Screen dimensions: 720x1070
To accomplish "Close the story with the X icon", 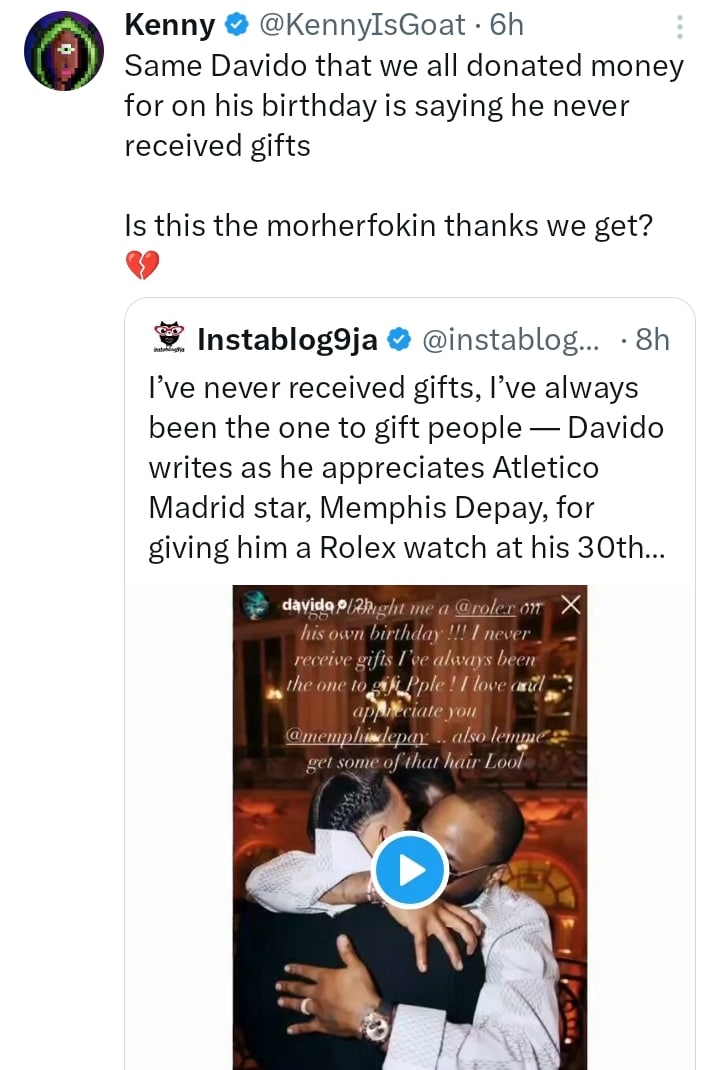I will tap(571, 603).
